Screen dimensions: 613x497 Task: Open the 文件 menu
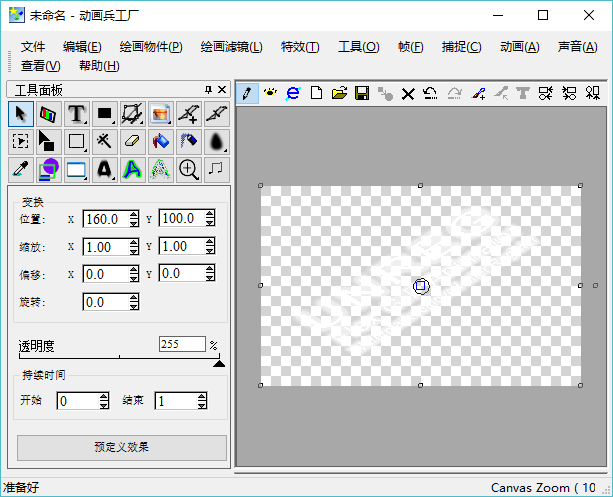tap(33, 47)
